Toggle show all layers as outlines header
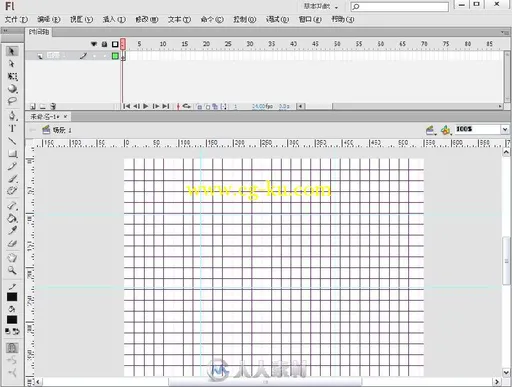512x387 pixels. tap(115, 44)
